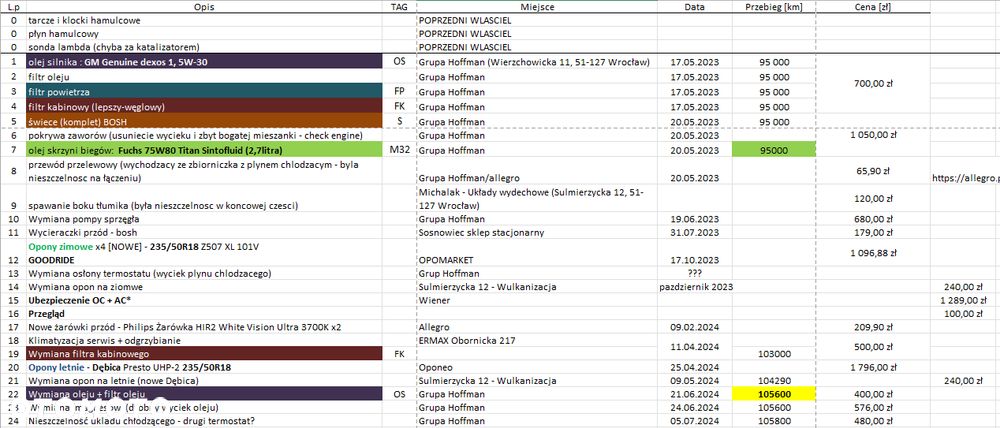Select the yellow '105600' mileage cell
This screenshot has height=428, width=1000.
coord(774,394)
